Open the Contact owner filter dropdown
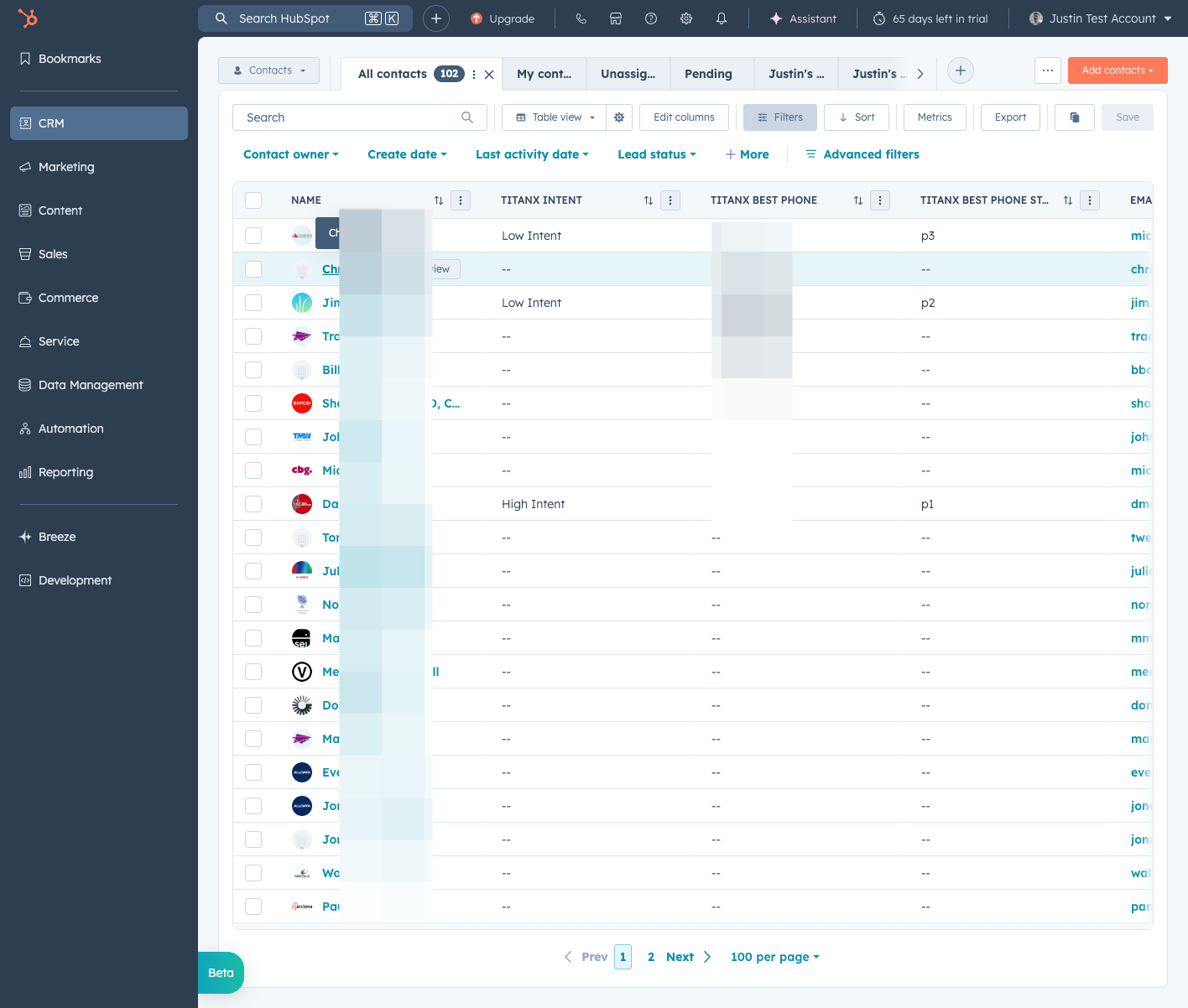The height and width of the screenshot is (1008, 1188). 291,154
